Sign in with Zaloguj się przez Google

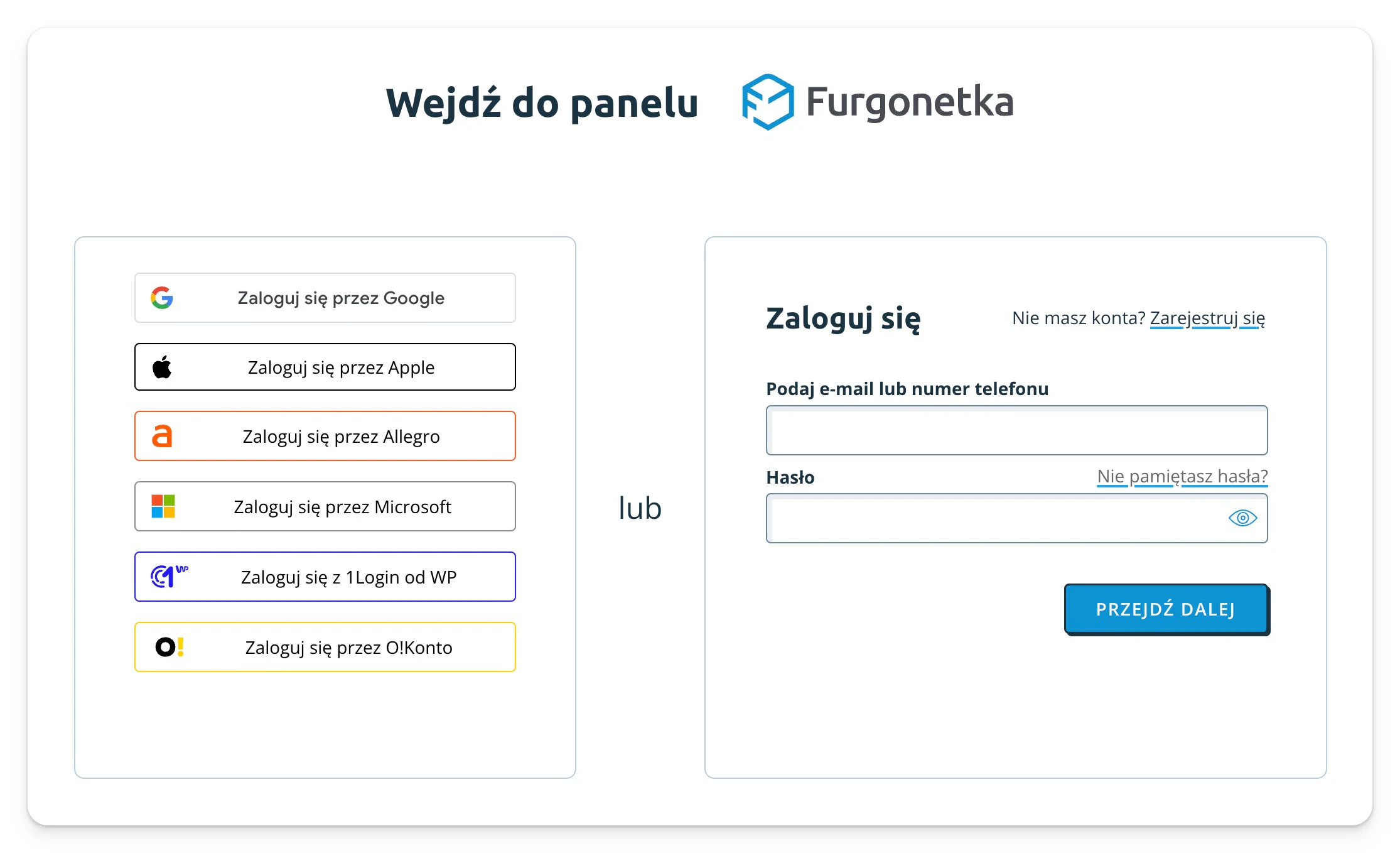(x=325, y=298)
